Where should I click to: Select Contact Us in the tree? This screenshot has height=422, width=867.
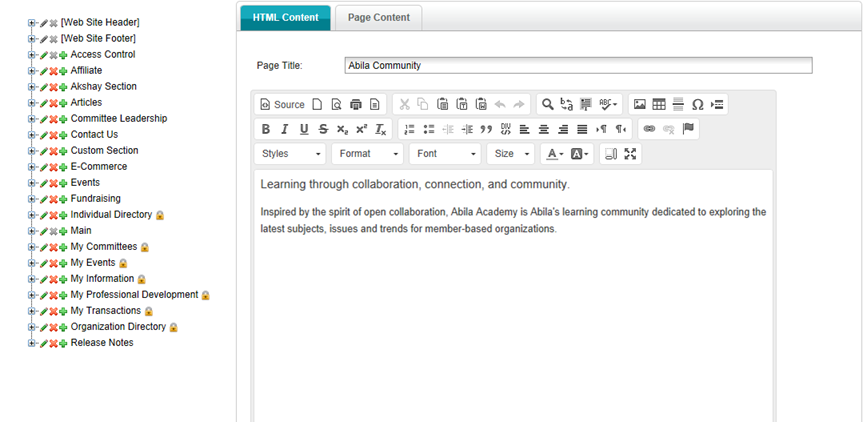click(94, 134)
